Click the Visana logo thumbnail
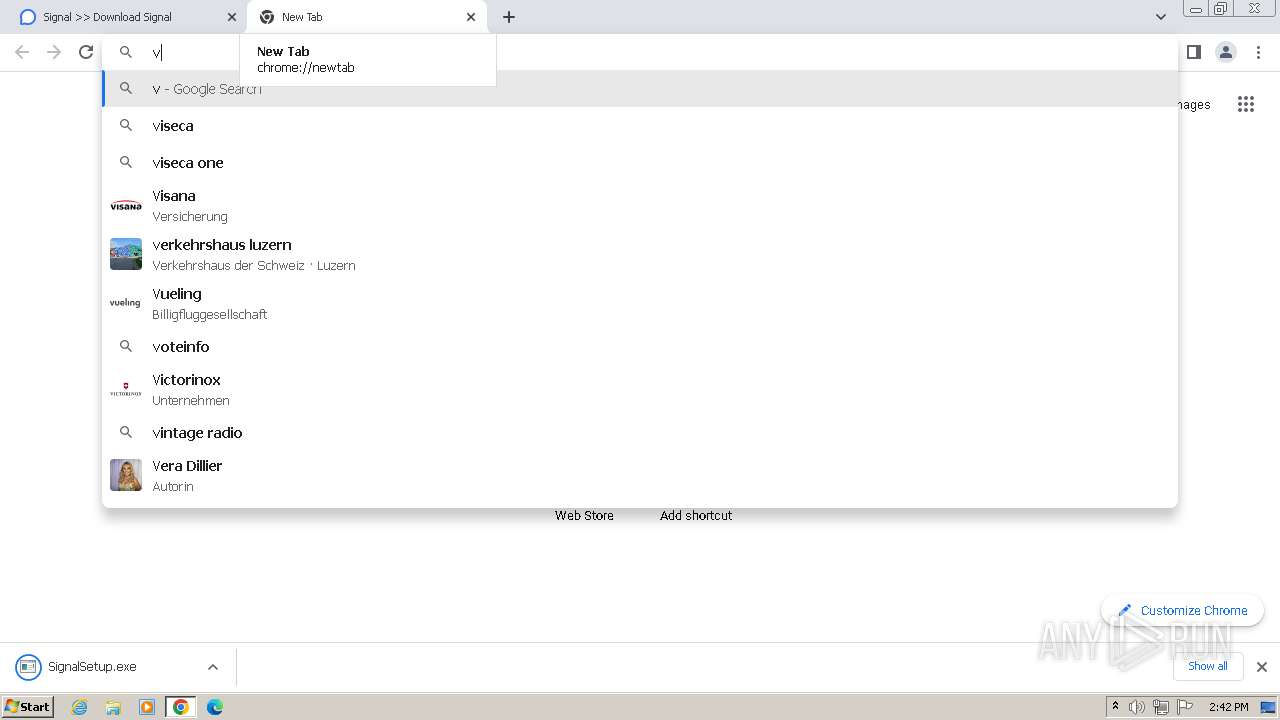Image resolution: width=1280 pixels, height=720 pixels. coord(126,205)
